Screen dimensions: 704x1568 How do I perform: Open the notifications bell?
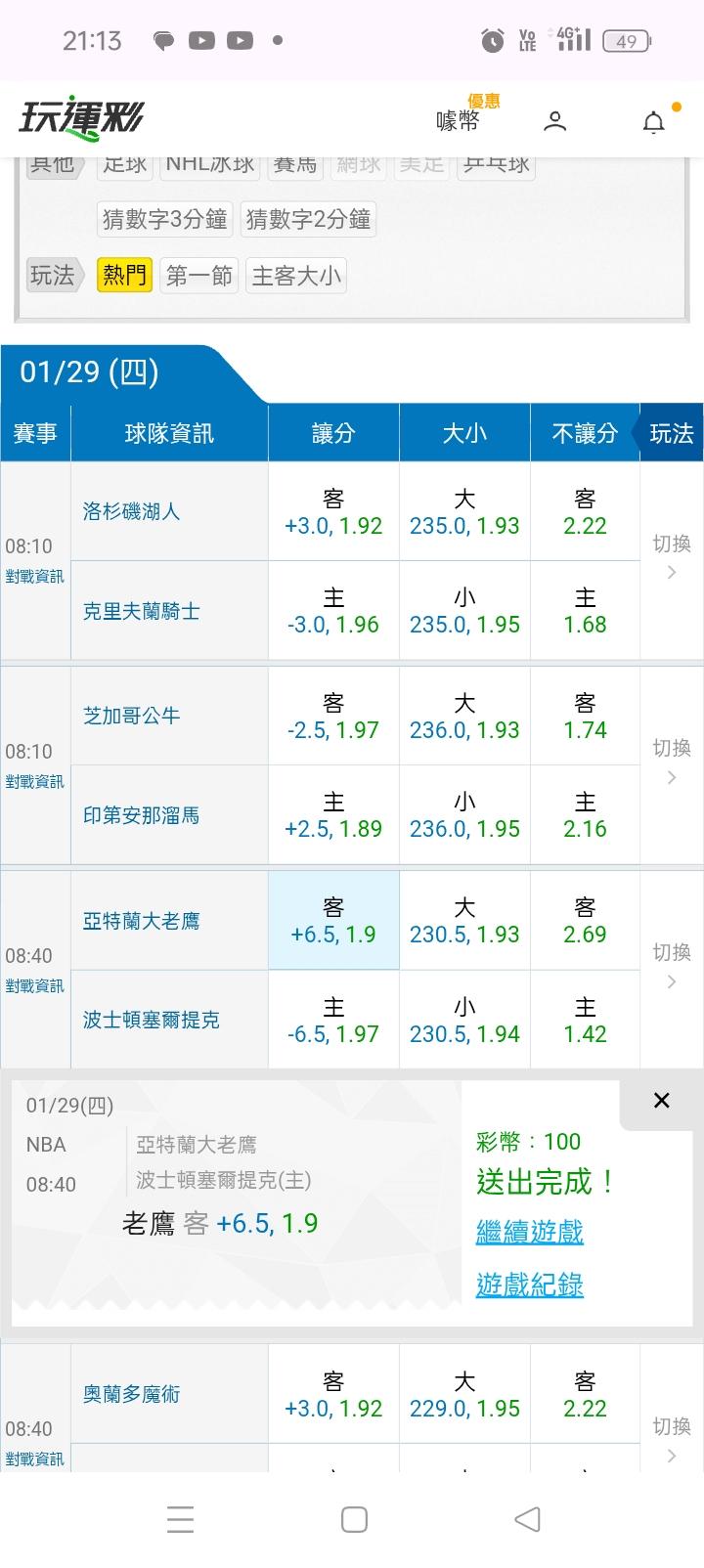pyautogui.click(x=653, y=122)
